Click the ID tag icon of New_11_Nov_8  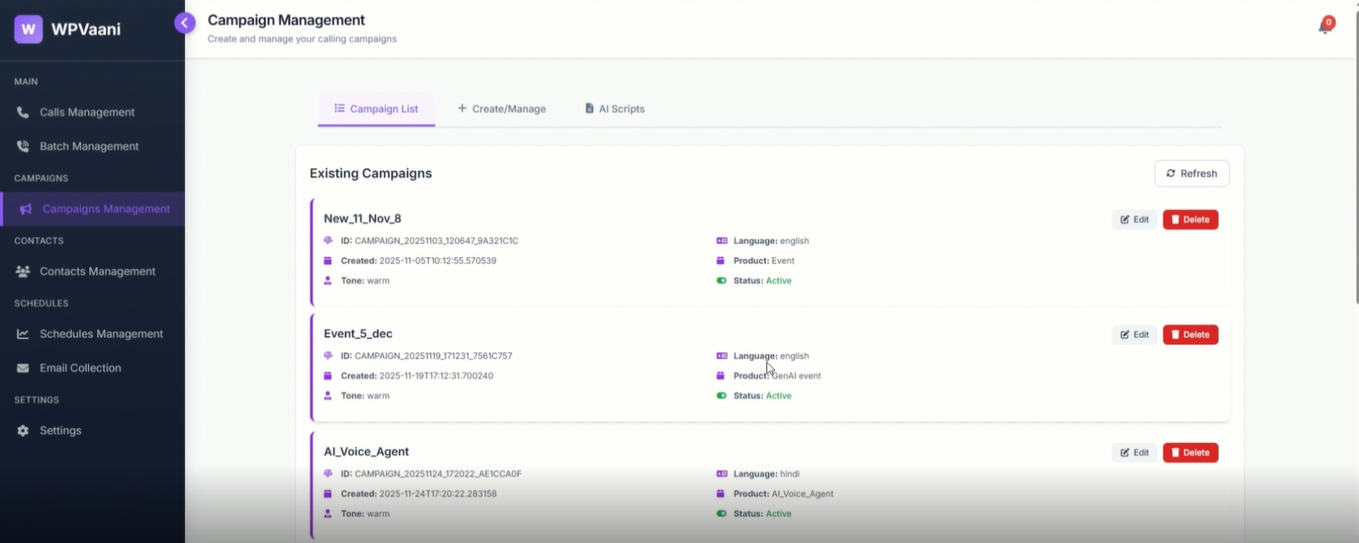tap(328, 241)
